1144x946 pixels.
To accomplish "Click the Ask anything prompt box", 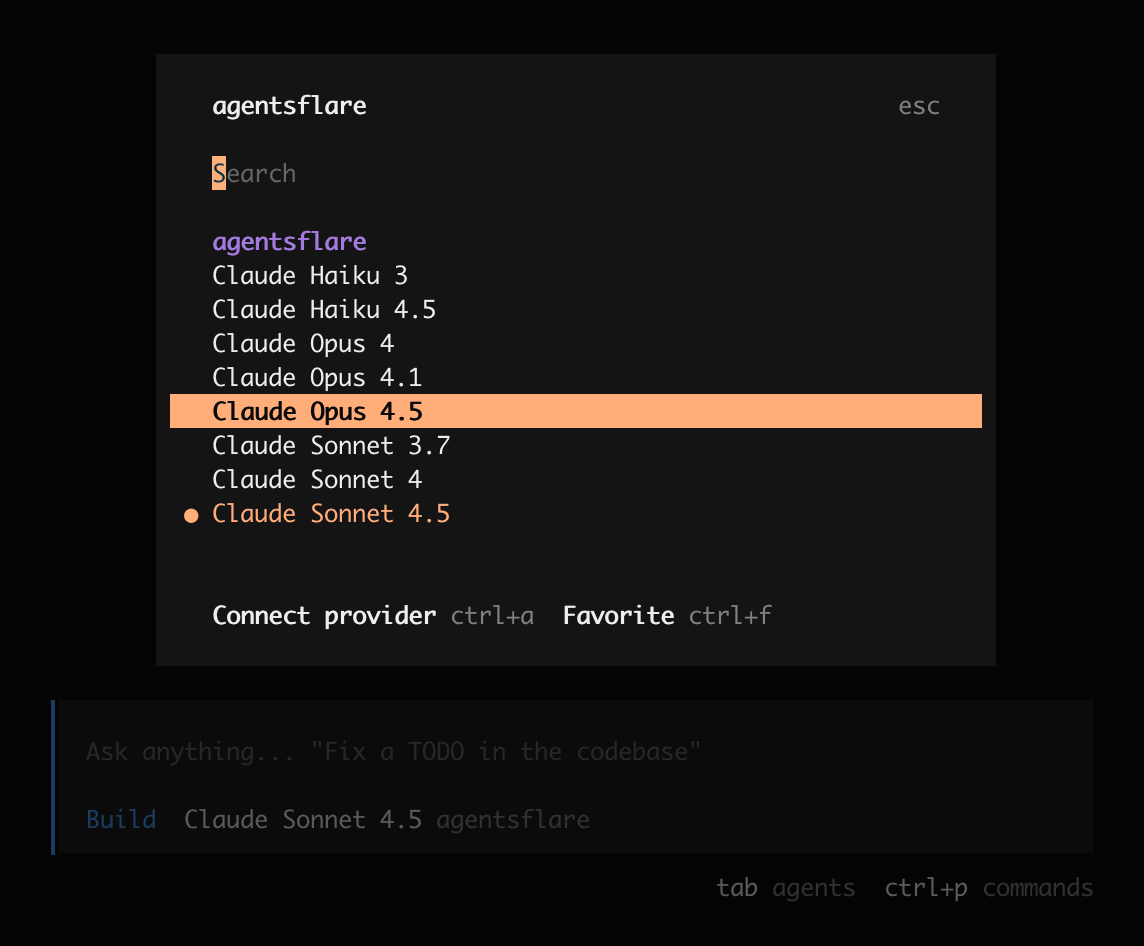I will click(390, 751).
